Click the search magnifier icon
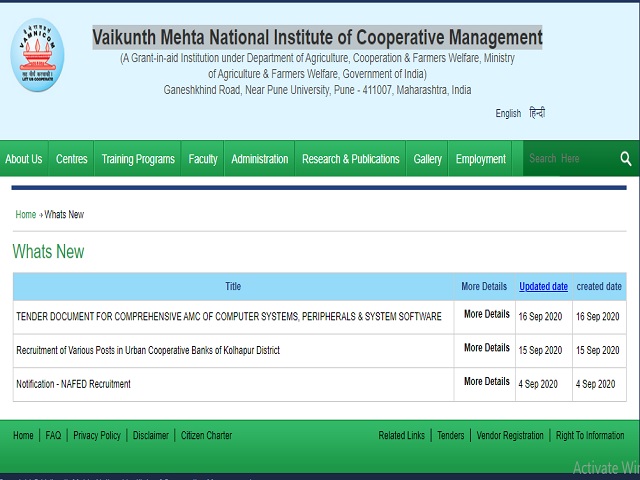640x480 pixels. click(626, 159)
